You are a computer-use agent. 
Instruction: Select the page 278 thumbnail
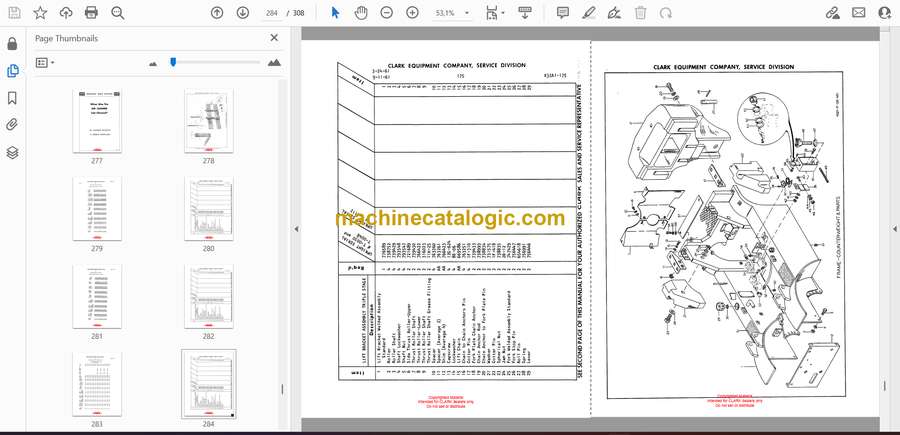tap(208, 121)
